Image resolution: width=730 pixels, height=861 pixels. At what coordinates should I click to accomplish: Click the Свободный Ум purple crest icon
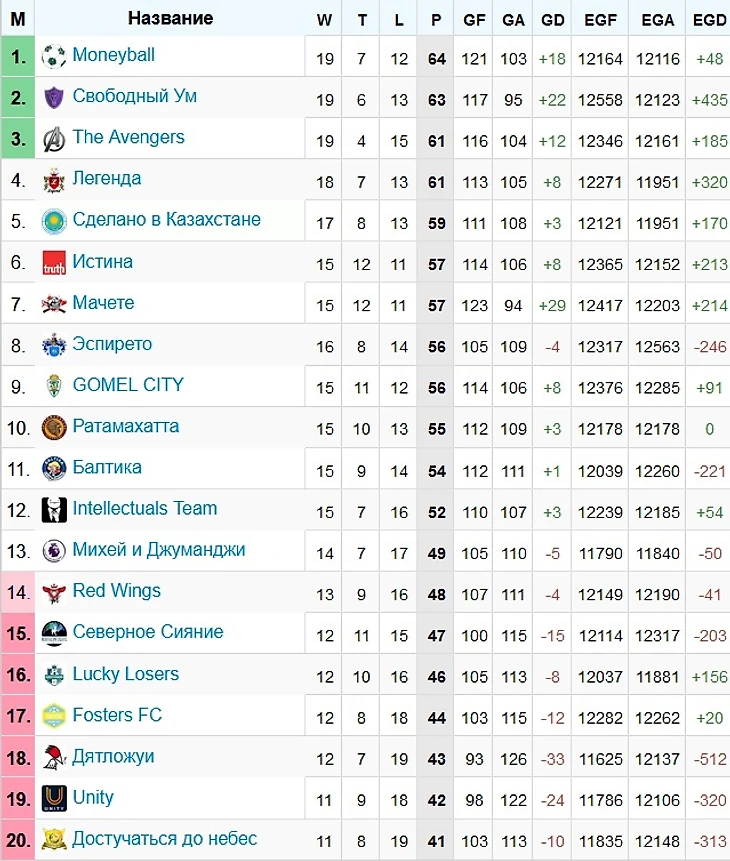[54, 98]
